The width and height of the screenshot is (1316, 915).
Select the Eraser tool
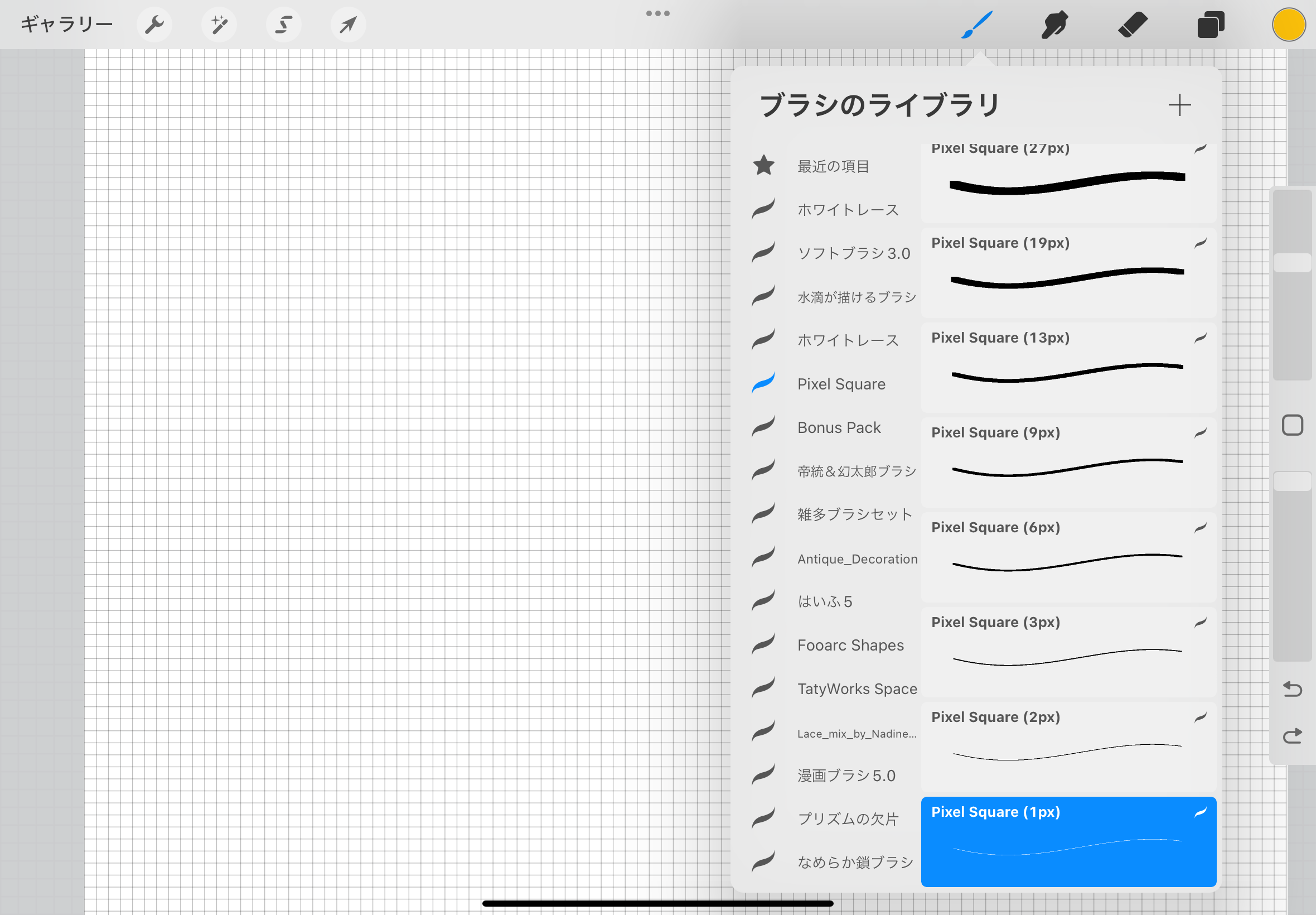1133,25
